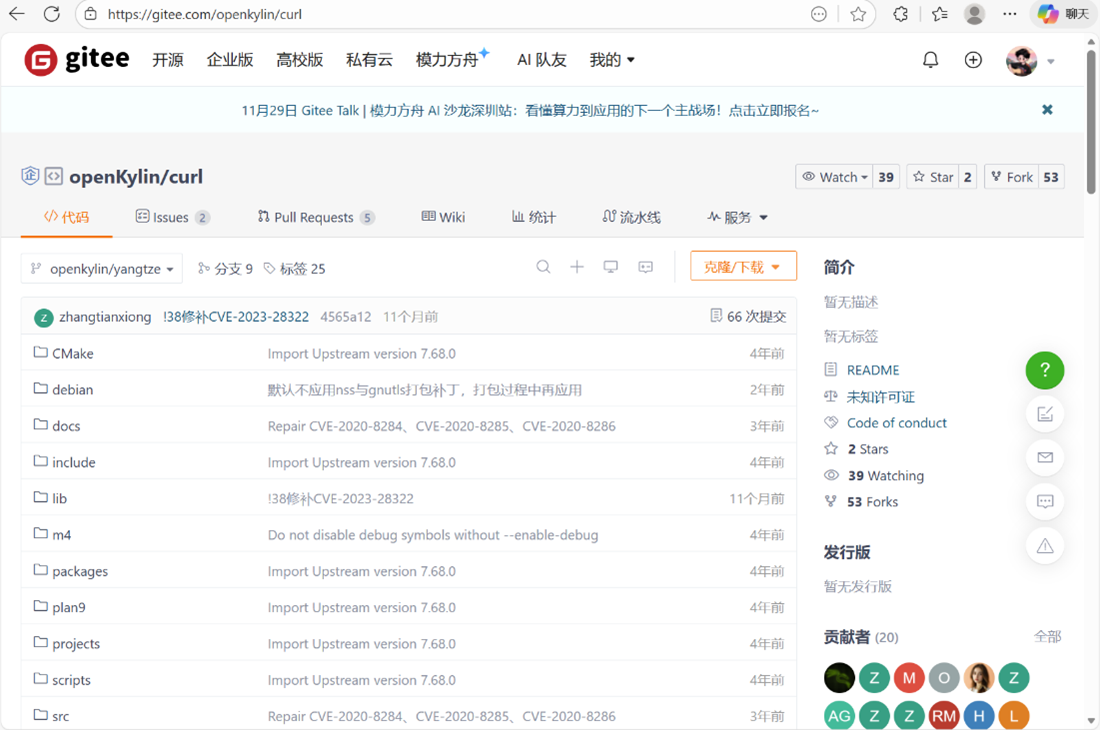Viewport: 1100px width, 730px height.
Task: Click the green question mark help bubble
Action: pos(1045,370)
